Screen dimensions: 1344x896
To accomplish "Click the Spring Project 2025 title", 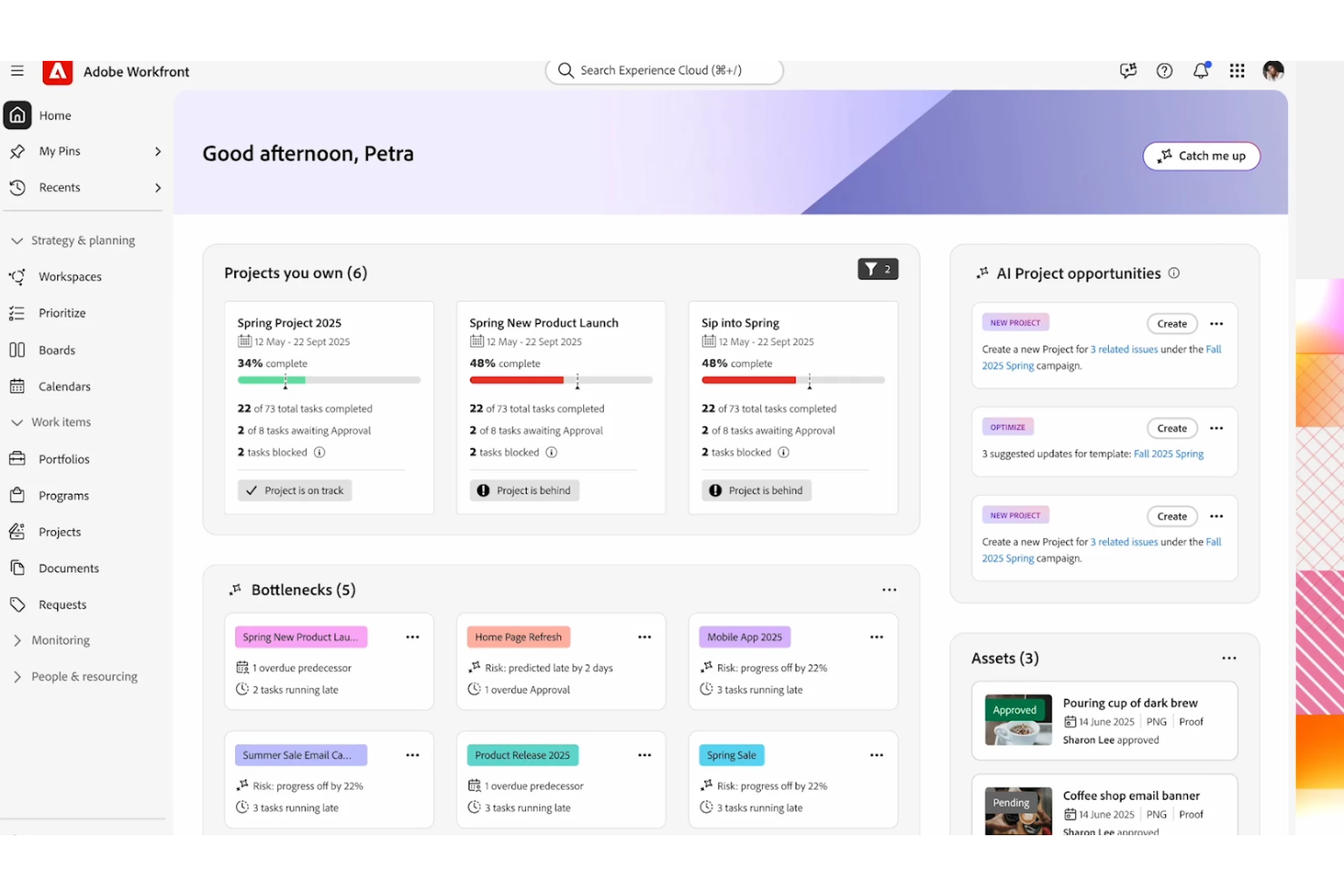I will click(x=290, y=323).
